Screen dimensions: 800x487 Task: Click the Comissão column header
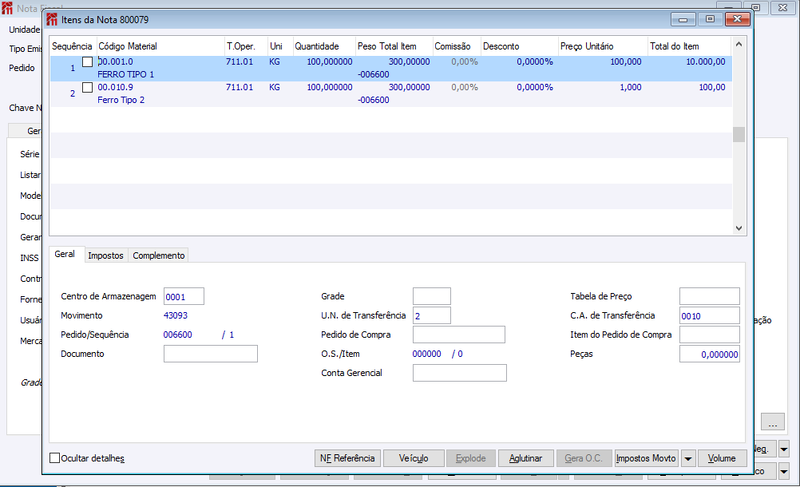pos(457,46)
